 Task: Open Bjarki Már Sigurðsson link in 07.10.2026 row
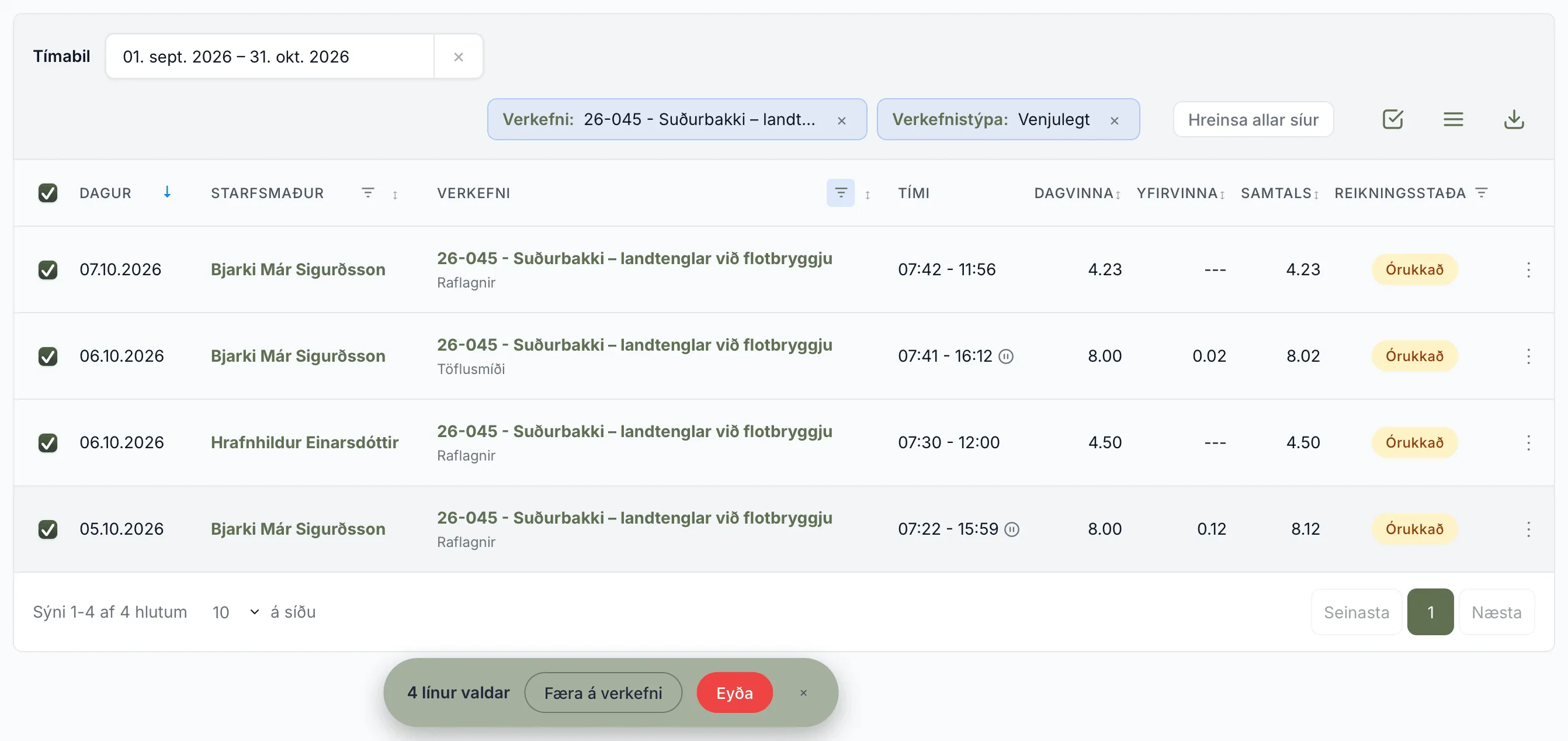pyautogui.click(x=298, y=270)
